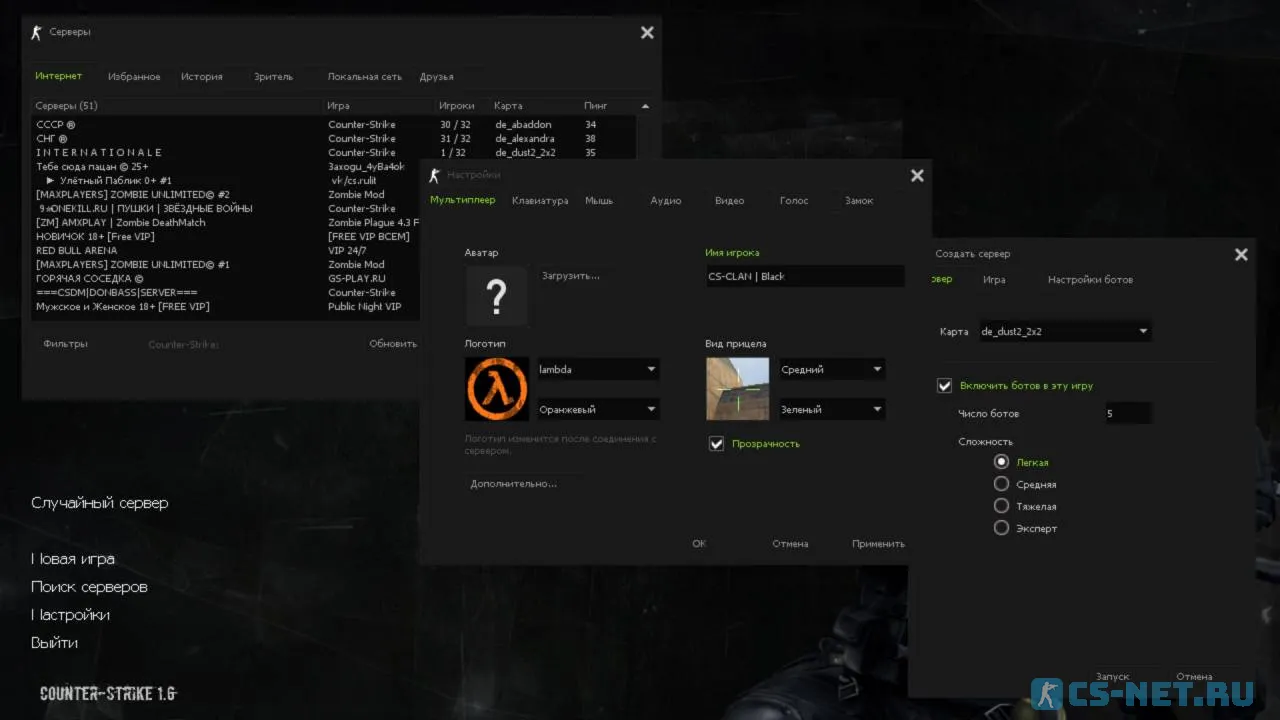Click the Новая игра menu item
1280x720 pixels.
(x=73, y=559)
